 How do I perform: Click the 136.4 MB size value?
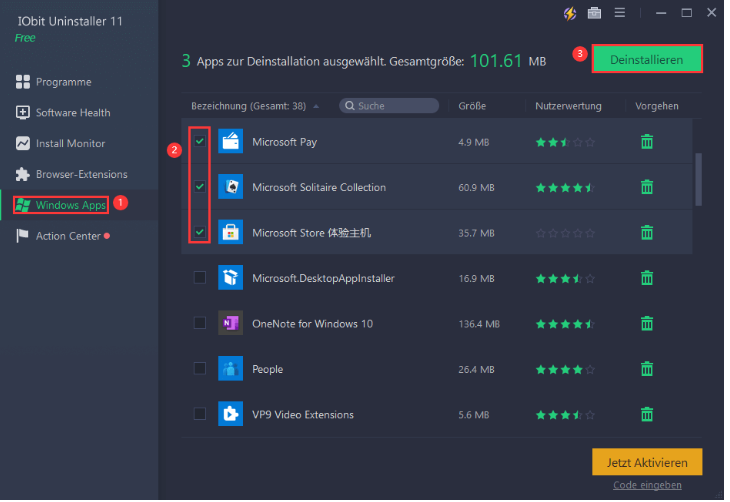[479, 324]
